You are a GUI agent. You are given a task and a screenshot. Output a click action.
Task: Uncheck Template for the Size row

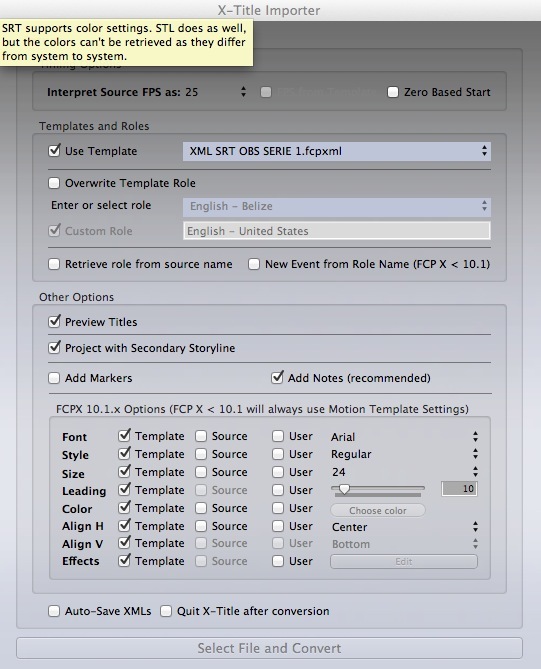pyautogui.click(x=124, y=471)
